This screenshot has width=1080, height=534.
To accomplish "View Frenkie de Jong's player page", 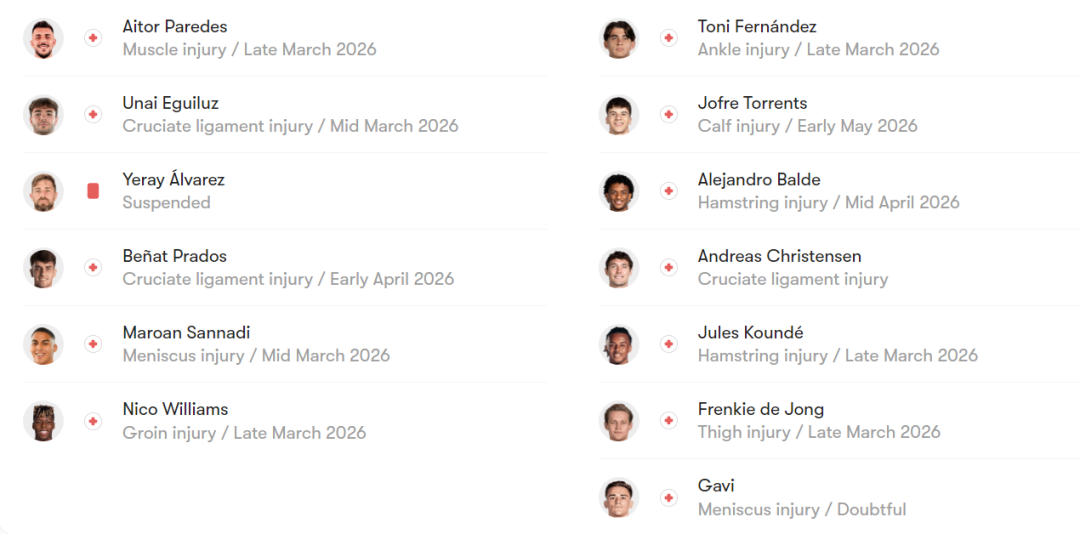I will coord(760,409).
